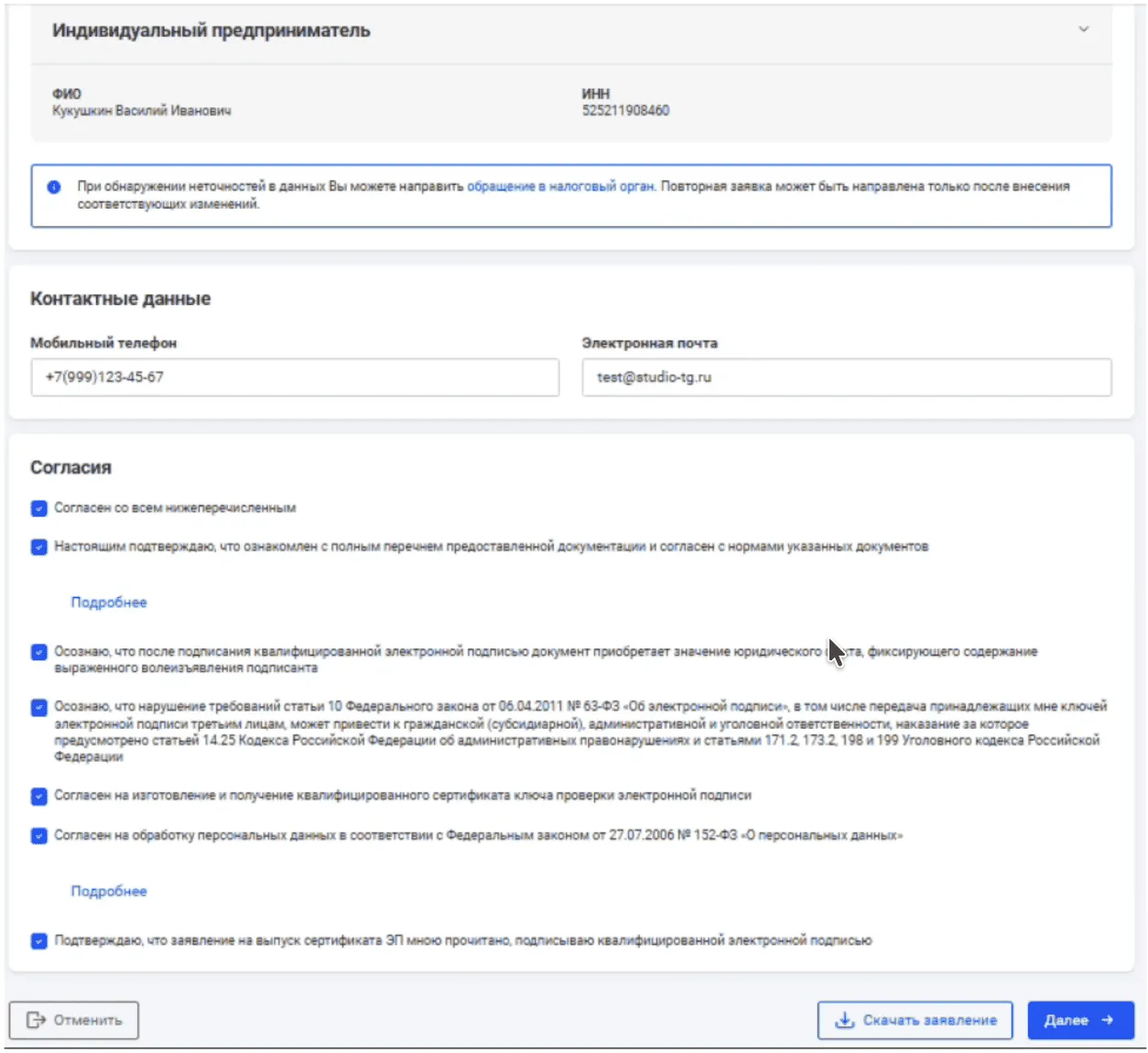Uncheck consent for изготовление квалифицированного сертификата

click(39, 797)
